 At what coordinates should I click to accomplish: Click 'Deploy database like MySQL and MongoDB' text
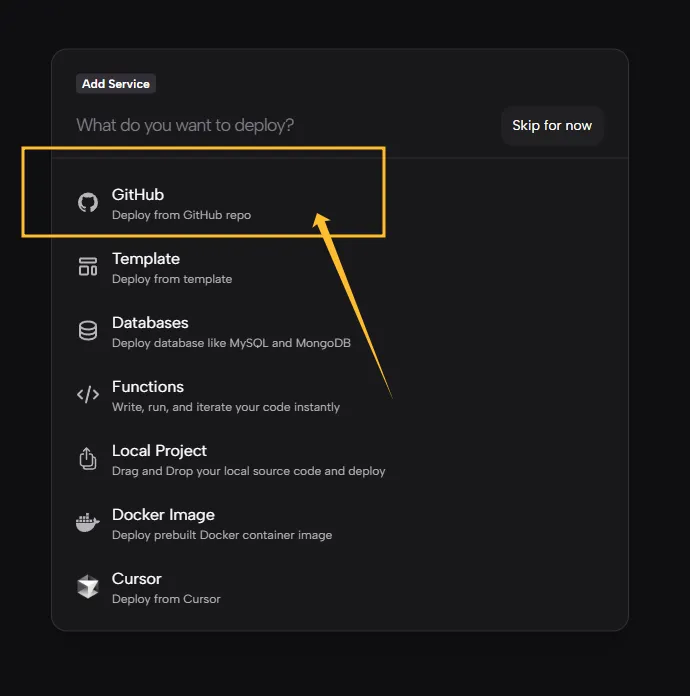[x=231, y=343]
